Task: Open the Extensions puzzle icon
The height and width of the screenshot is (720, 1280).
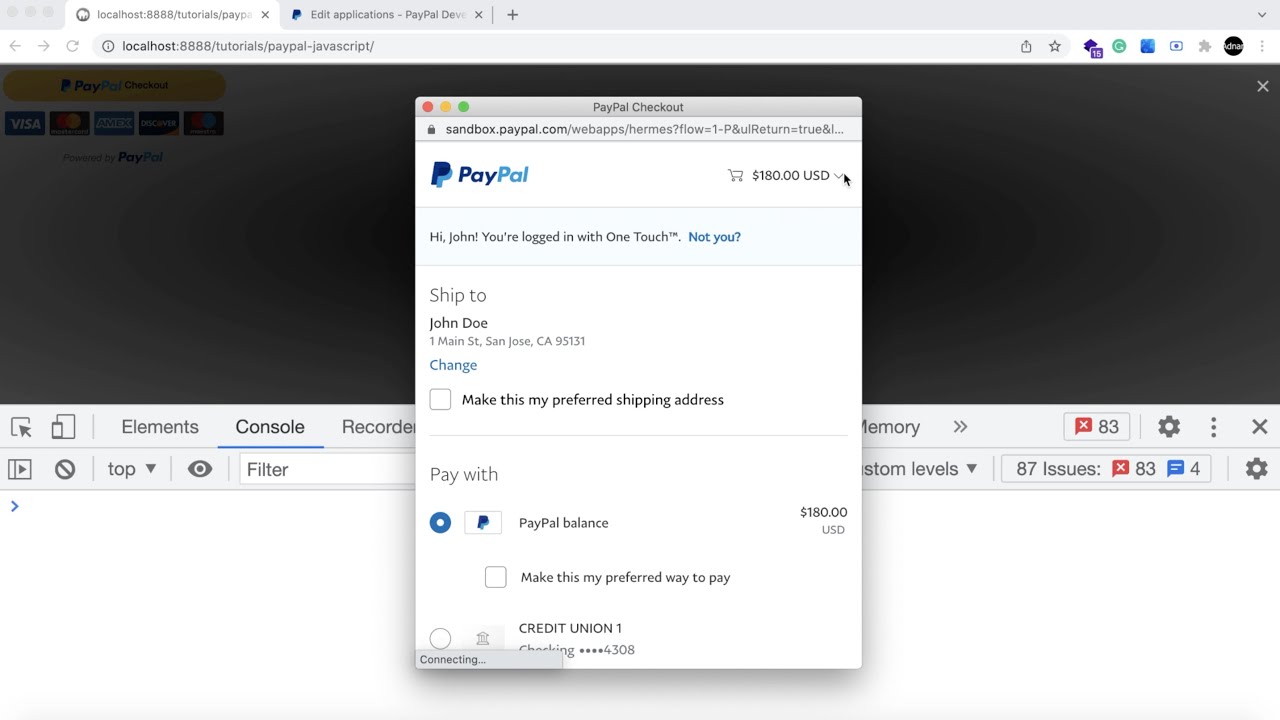Action: click(1205, 46)
